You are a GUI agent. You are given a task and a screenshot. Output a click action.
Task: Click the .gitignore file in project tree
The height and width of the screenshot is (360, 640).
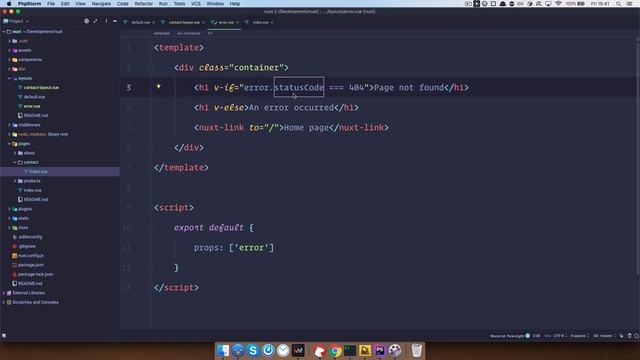[27, 246]
